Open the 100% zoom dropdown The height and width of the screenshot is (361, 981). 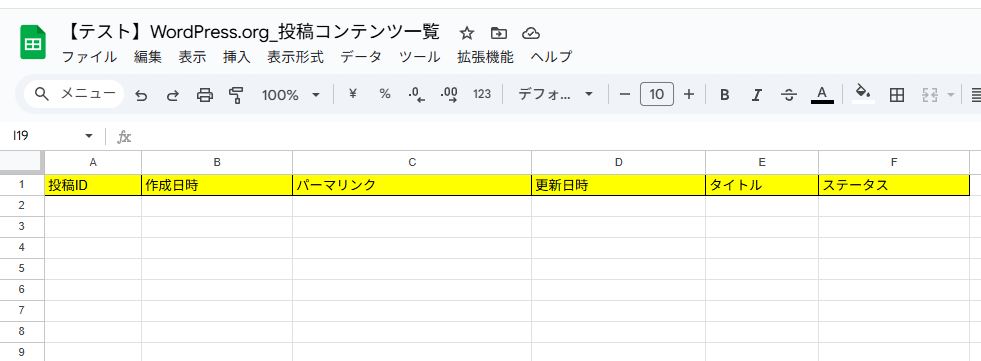coord(291,95)
